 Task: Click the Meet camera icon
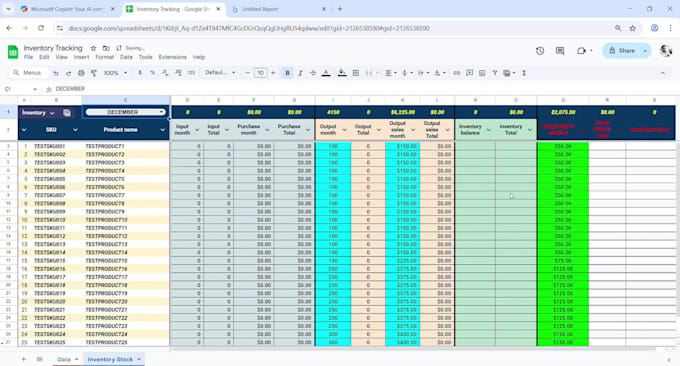tap(582, 51)
